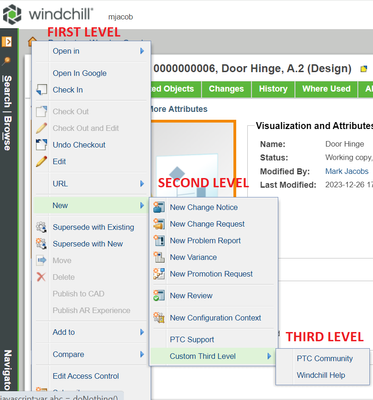
Task: Click the Edit pencil icon
Action: (41, 161)
